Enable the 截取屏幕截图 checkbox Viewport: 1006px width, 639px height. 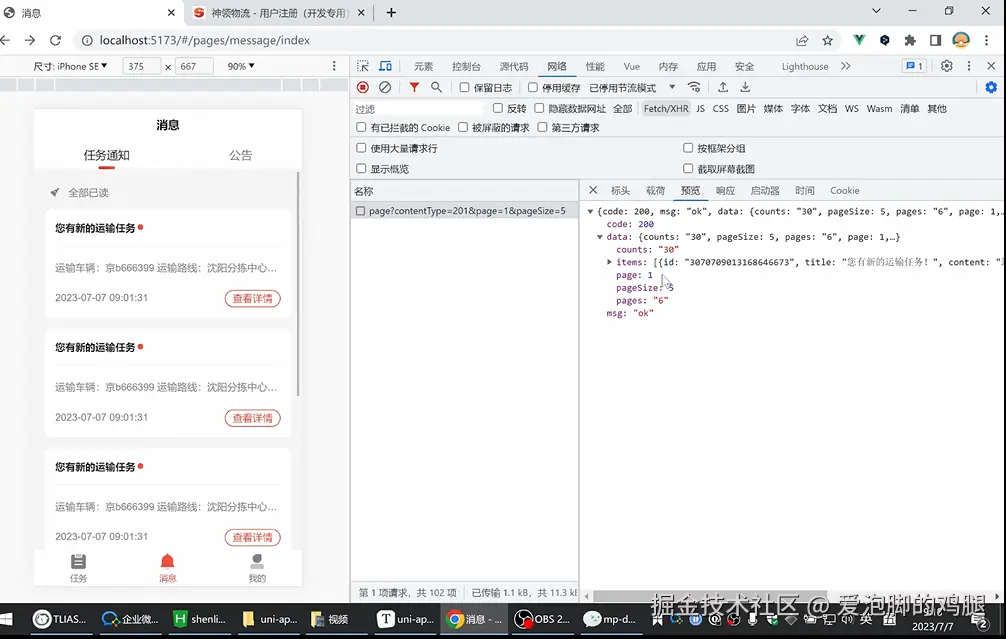tap(688, 169)
